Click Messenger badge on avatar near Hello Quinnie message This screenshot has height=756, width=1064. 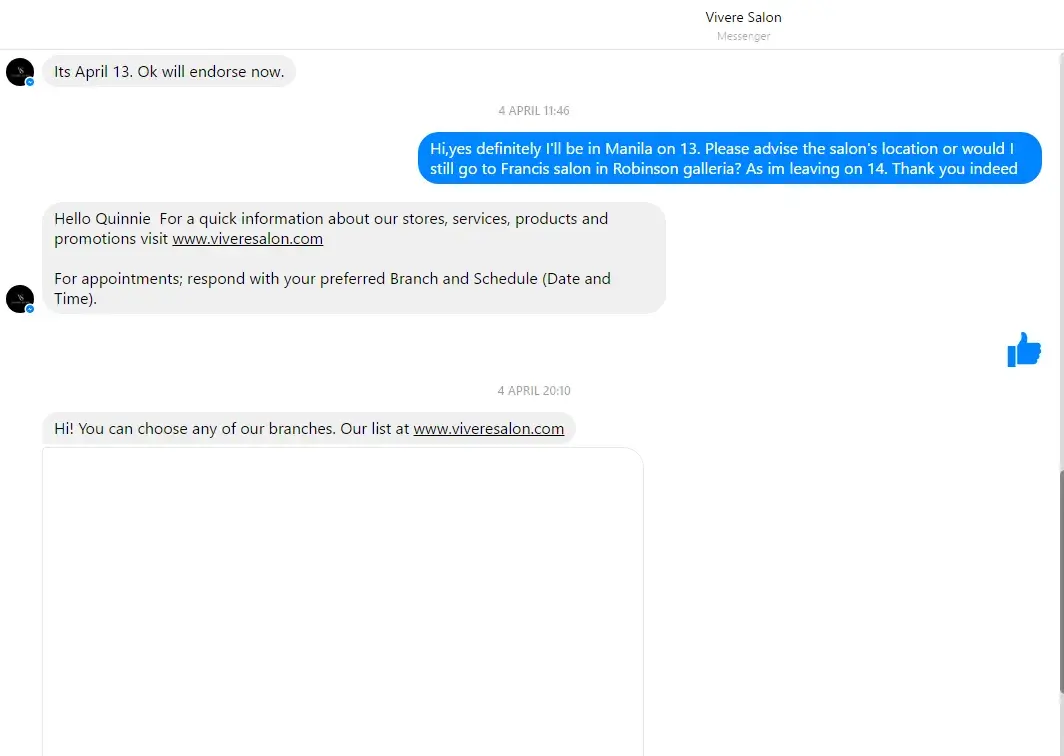coord(30,309)
